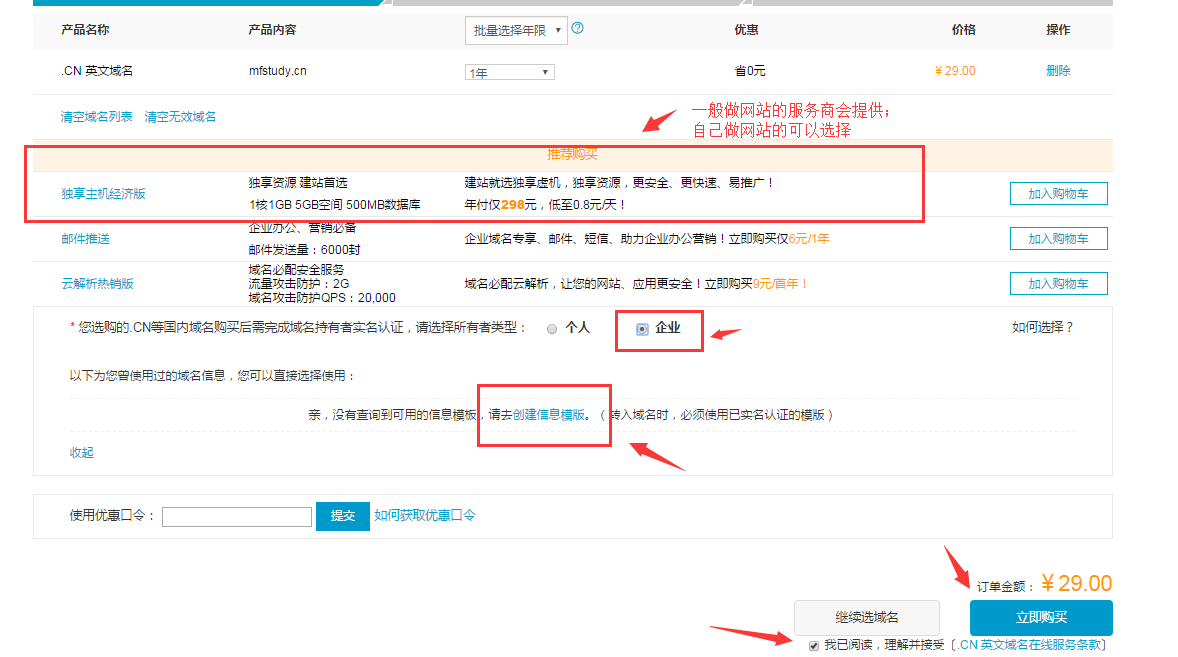The width and height of the screenshot is (1178, 657).
Task: Click the 优惠口令 coupon input field
Action: [237, 517]
